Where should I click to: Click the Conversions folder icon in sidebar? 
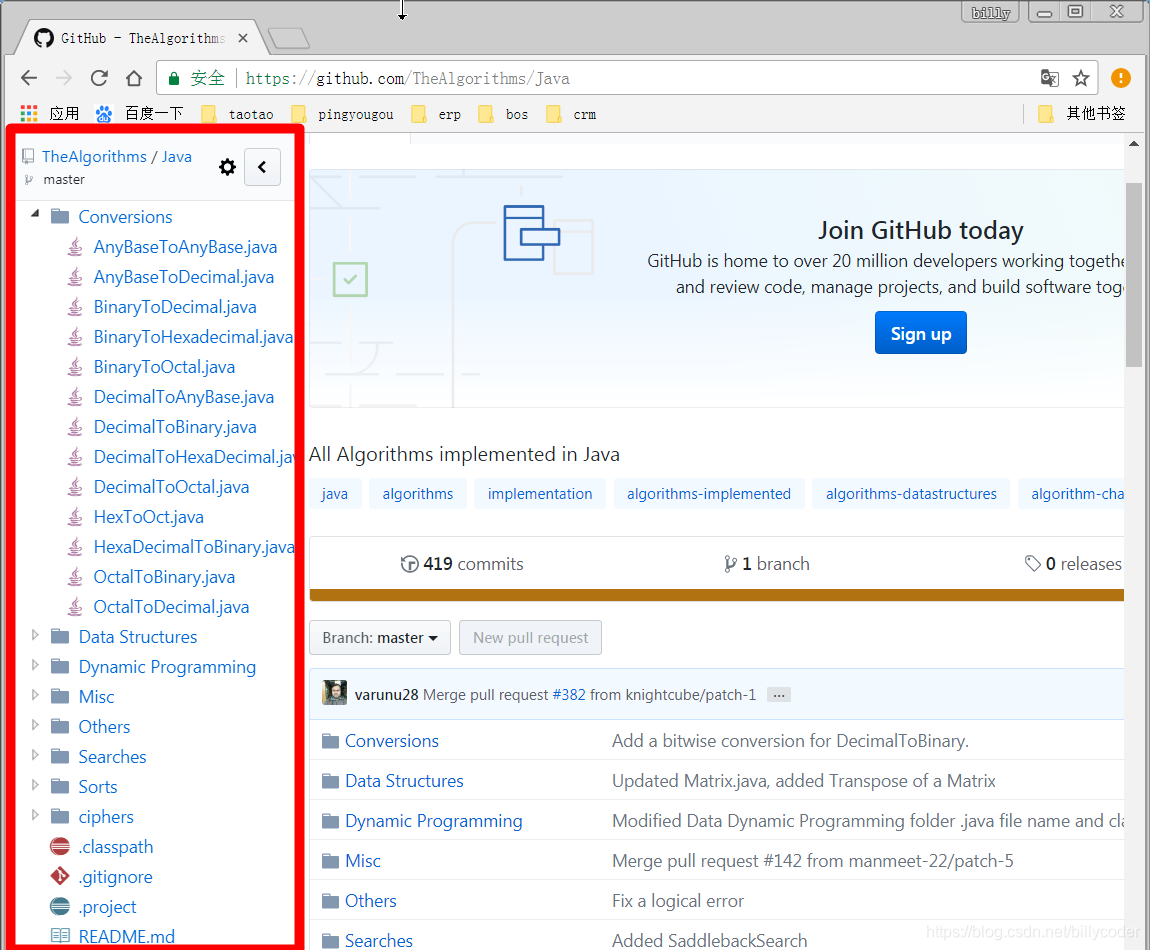pyautogui.click(x=60, y=216)
